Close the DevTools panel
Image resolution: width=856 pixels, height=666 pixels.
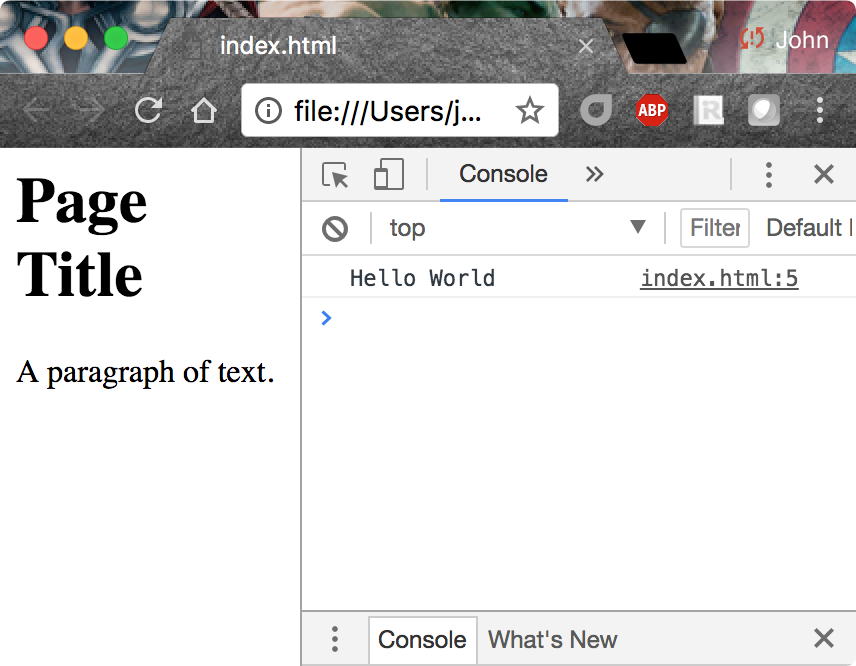pyautogui.click(x=823, y=175)
